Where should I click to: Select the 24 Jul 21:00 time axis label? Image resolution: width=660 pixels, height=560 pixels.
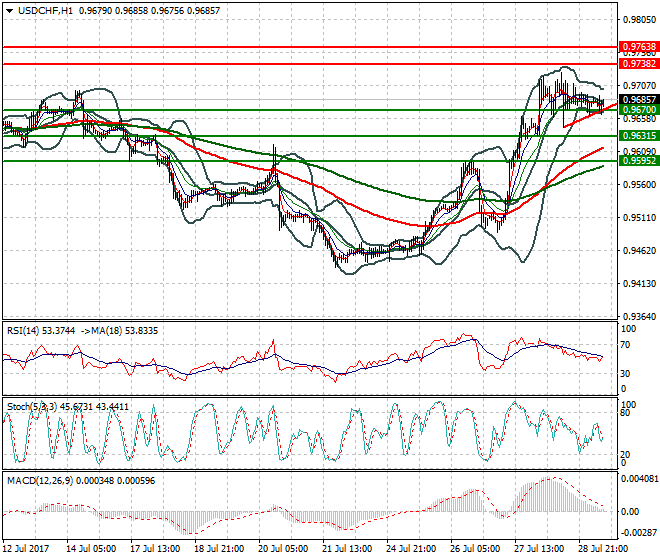(411, 549)
